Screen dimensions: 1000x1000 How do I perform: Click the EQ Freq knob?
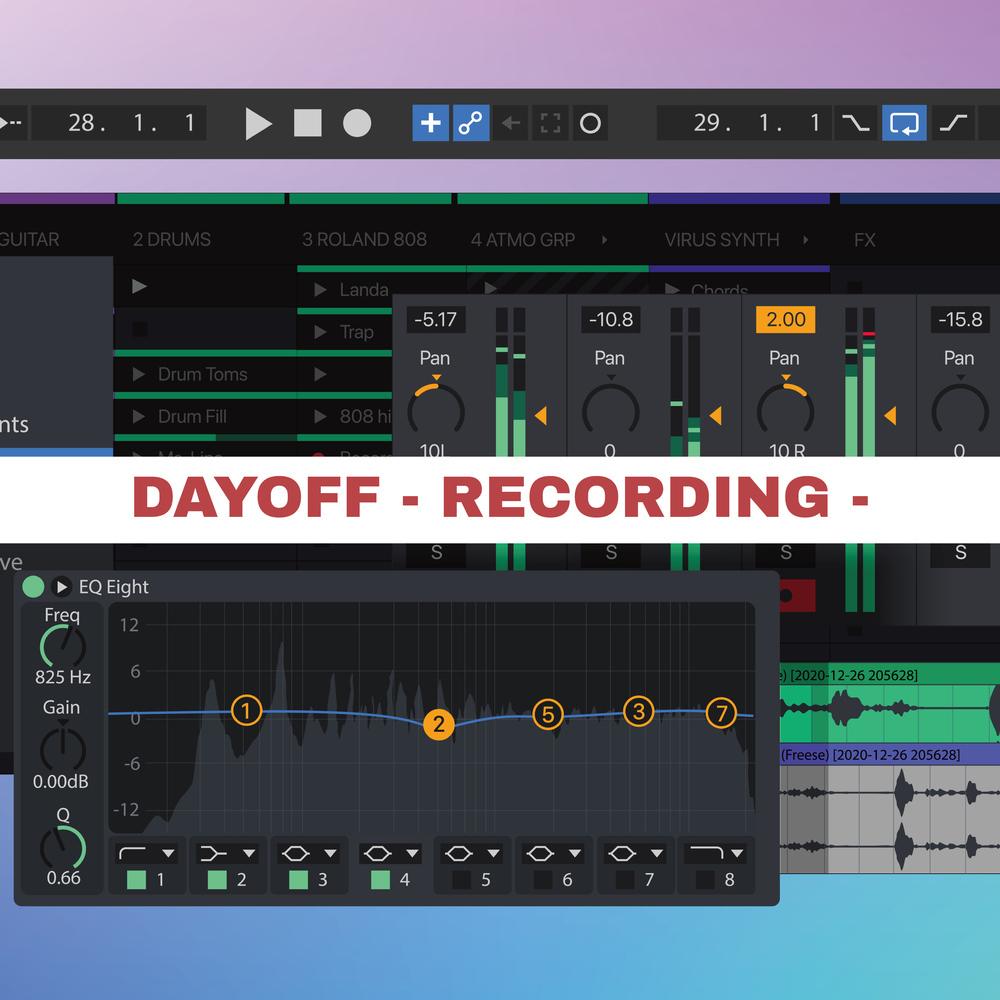[62, 647]
